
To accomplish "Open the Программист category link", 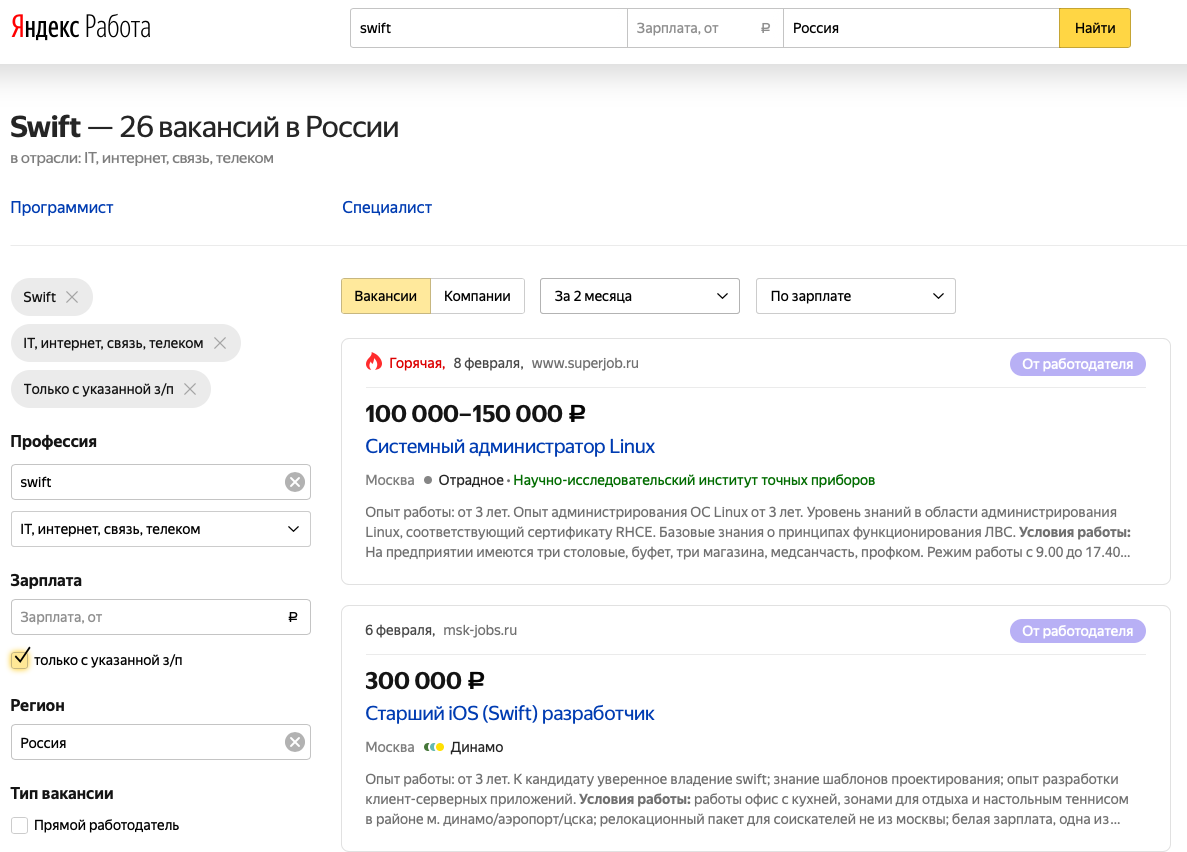I will 62,208.
